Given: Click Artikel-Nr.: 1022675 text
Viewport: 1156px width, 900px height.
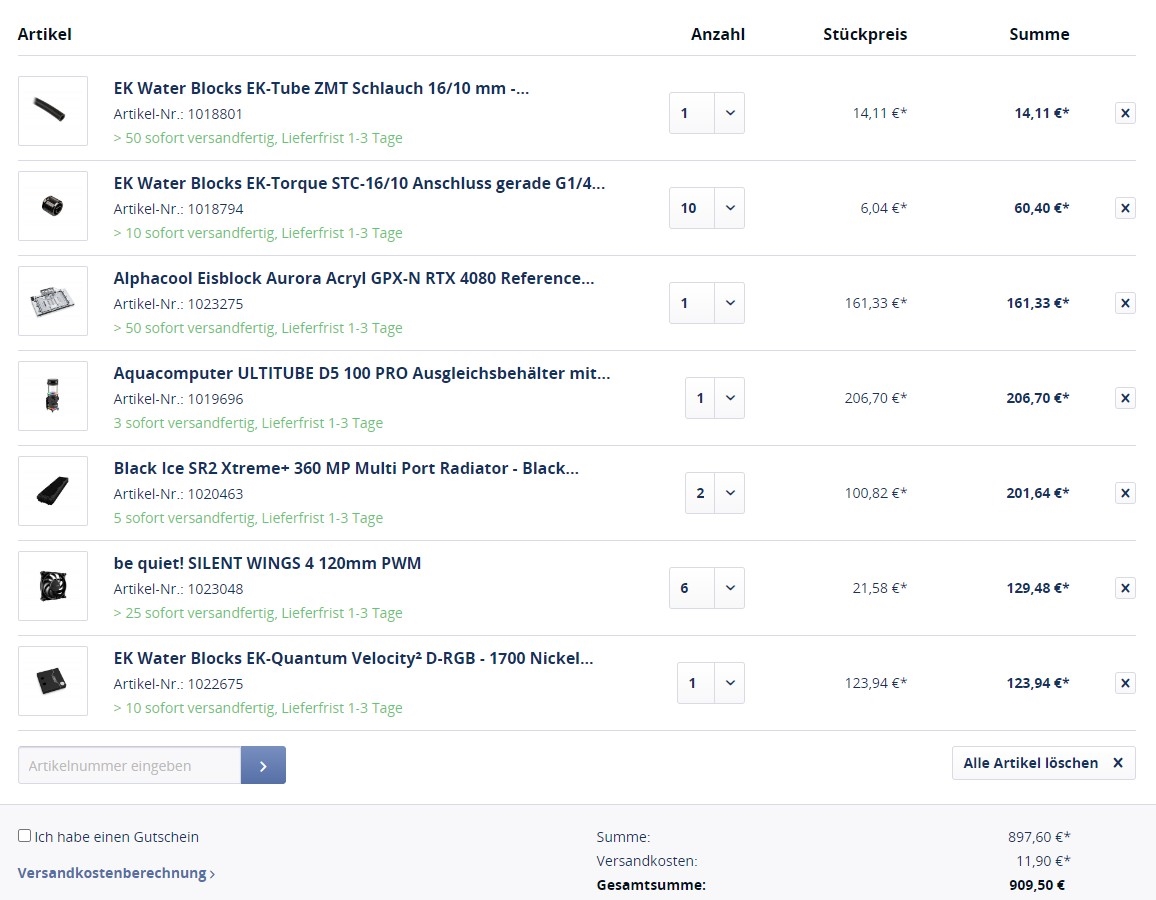Looking at the screenshot, I should click(x=178, y=685).
